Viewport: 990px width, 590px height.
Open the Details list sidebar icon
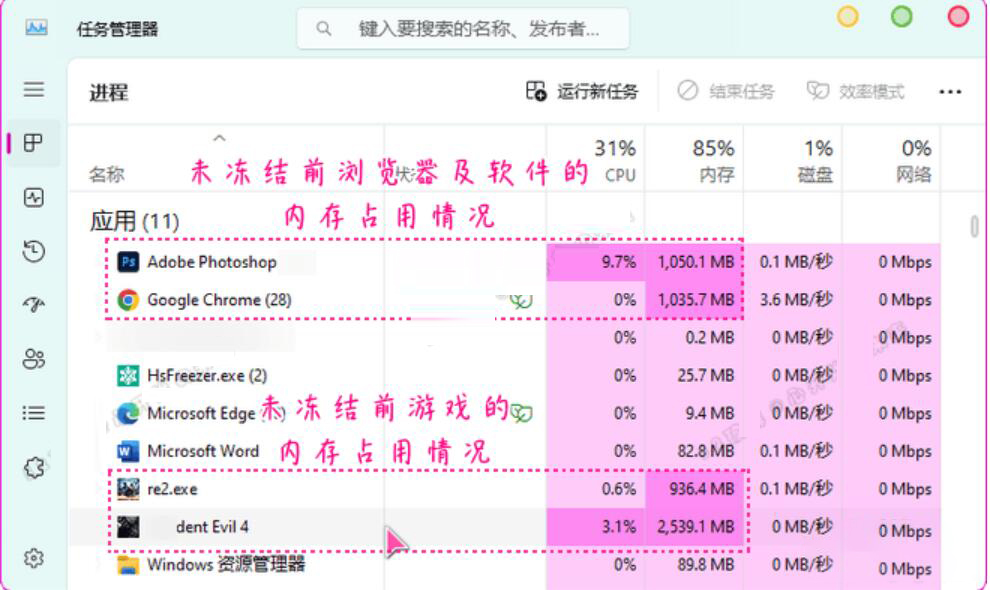(34, 413)
